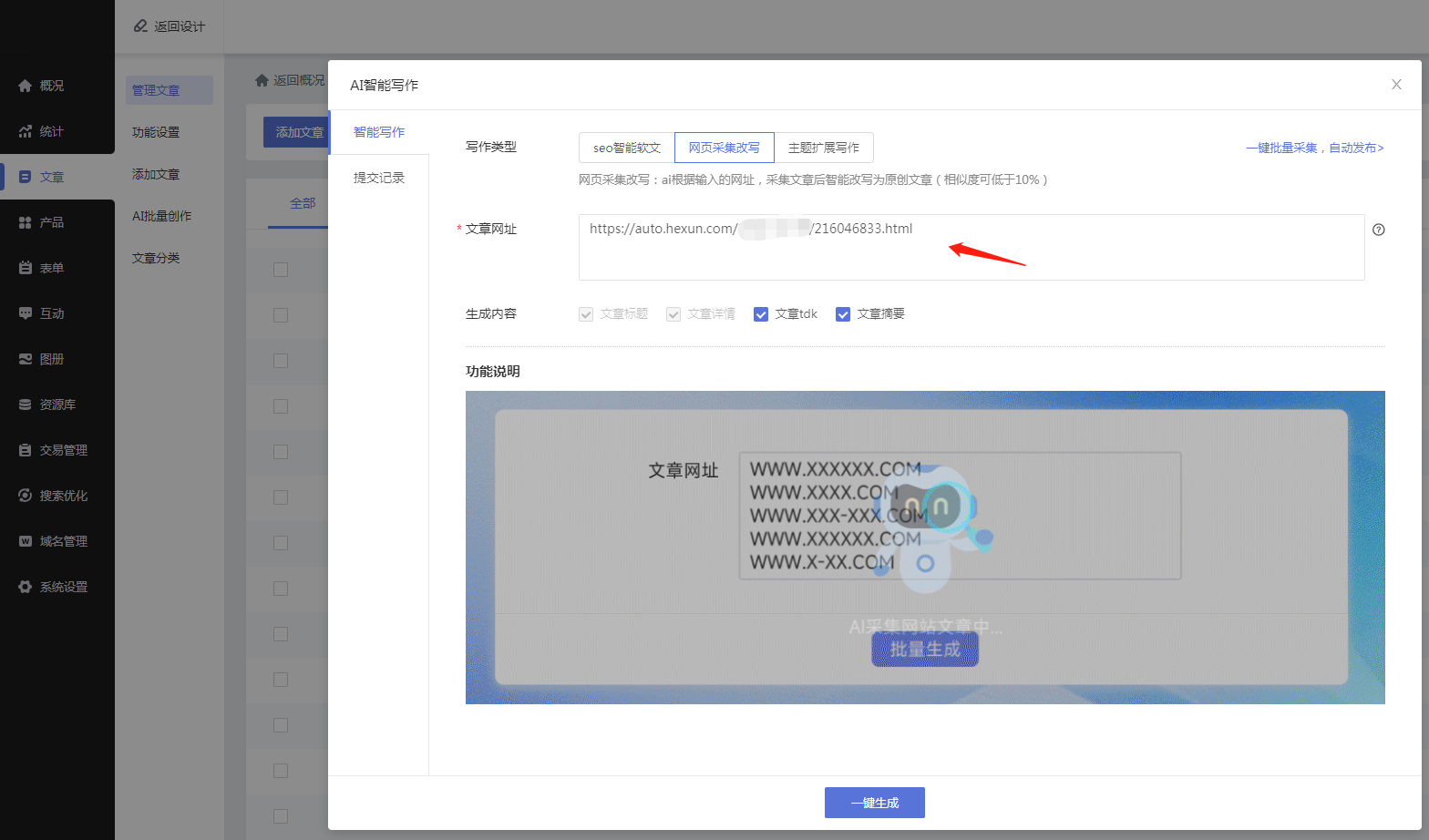Open AI批量创作 in submenu

point(162,216)
